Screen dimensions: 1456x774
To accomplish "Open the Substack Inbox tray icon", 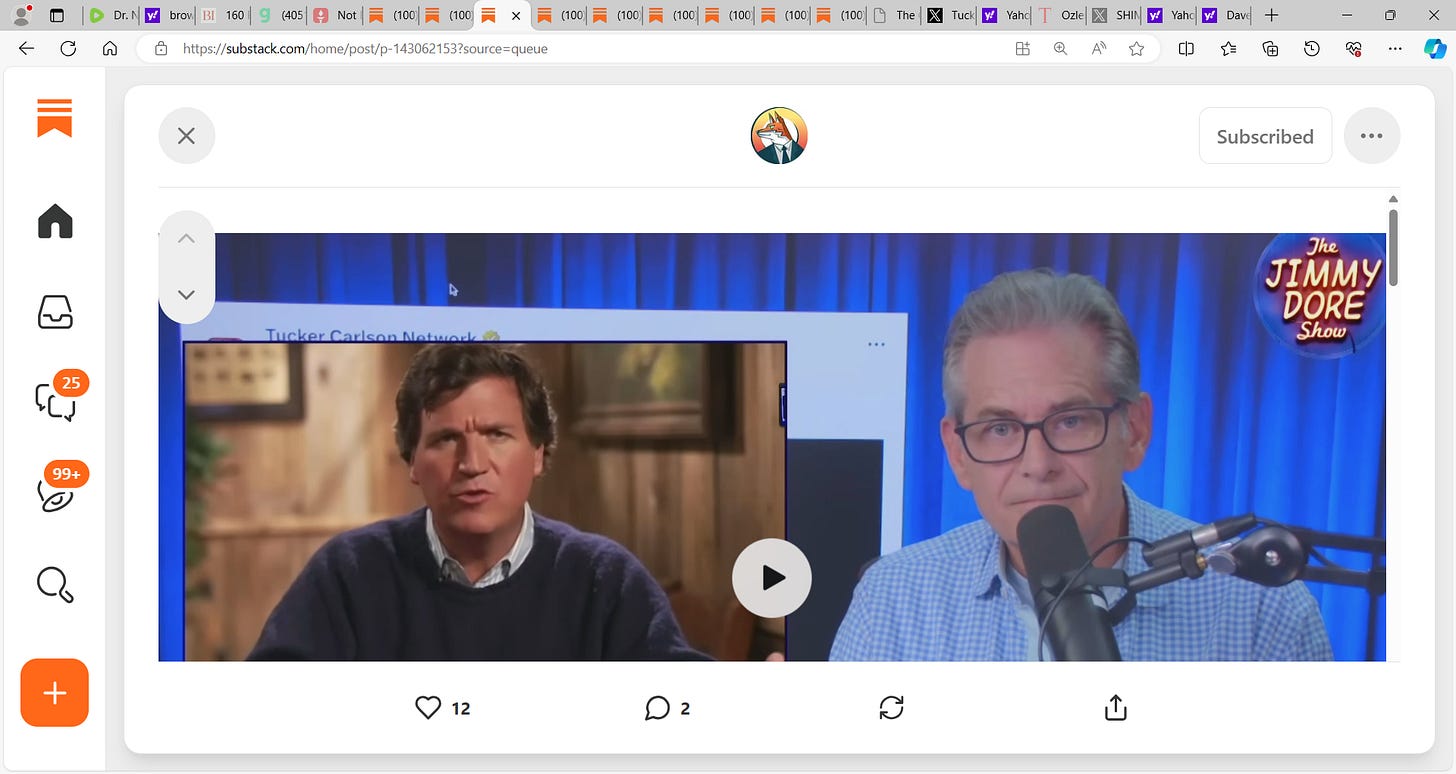I will (55, 313).
